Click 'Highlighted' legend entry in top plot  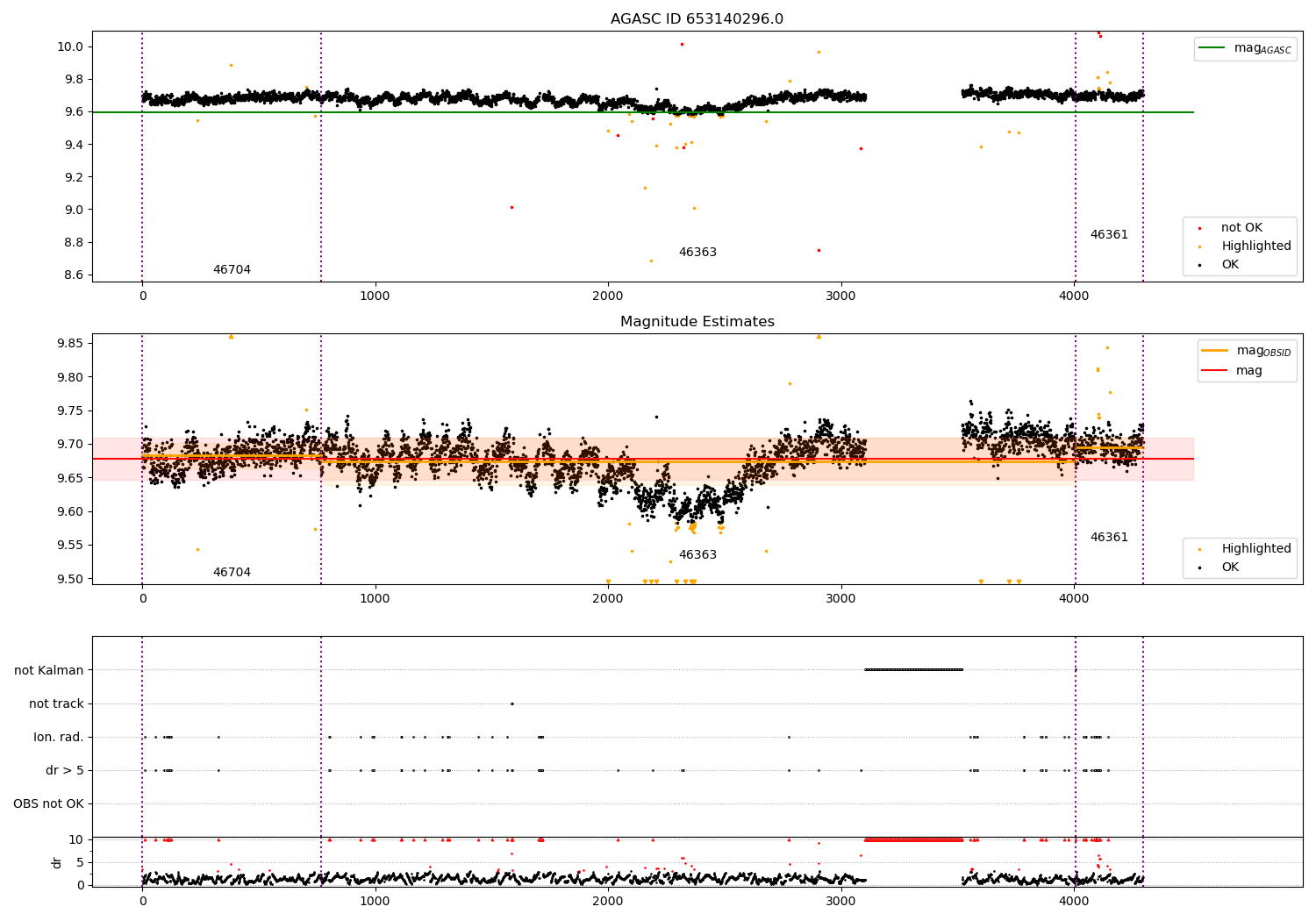pyautogui.click(x=1255, y=246)
